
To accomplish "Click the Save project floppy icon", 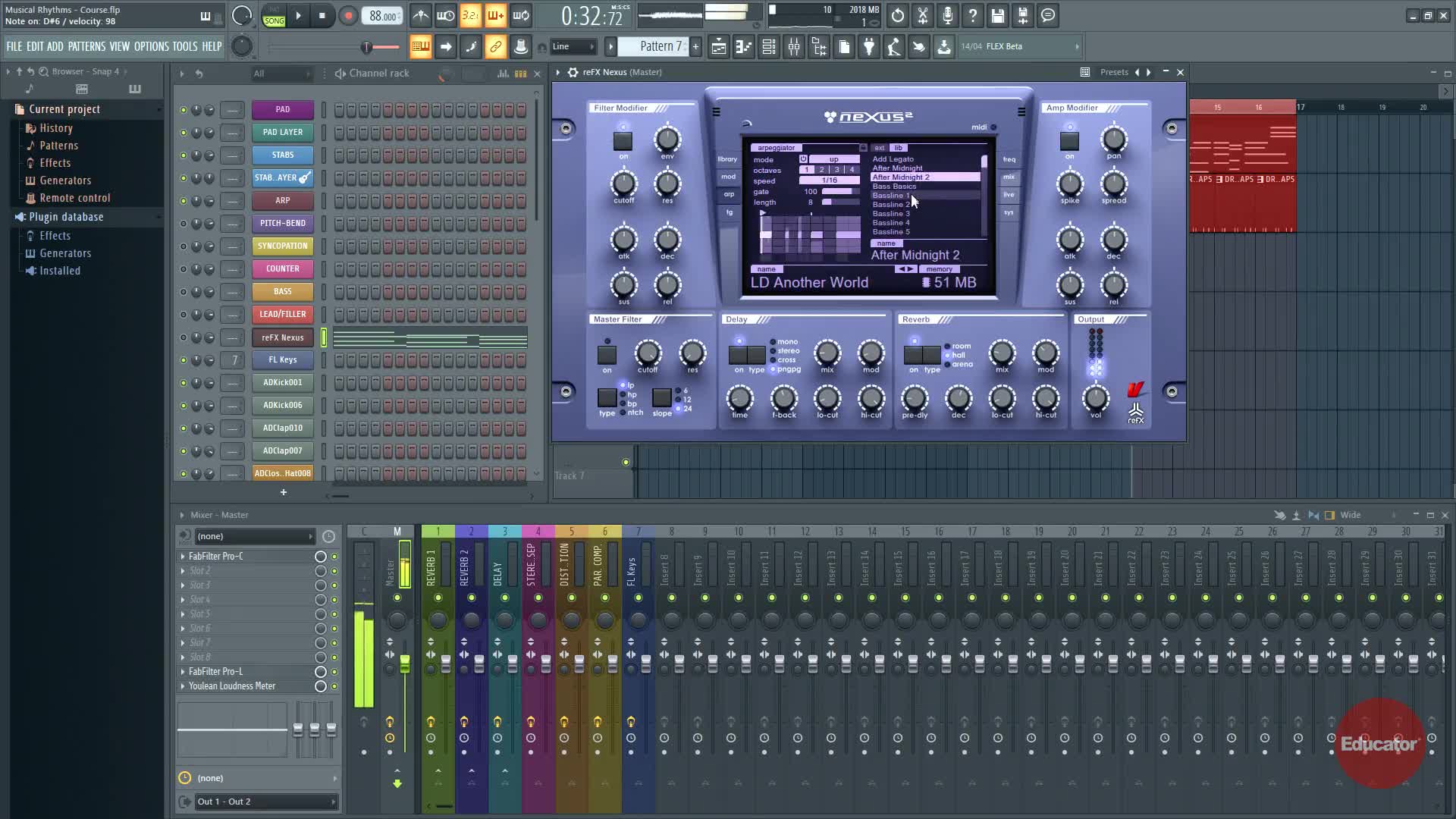I will pyautogui.click(x=998, y=16).
